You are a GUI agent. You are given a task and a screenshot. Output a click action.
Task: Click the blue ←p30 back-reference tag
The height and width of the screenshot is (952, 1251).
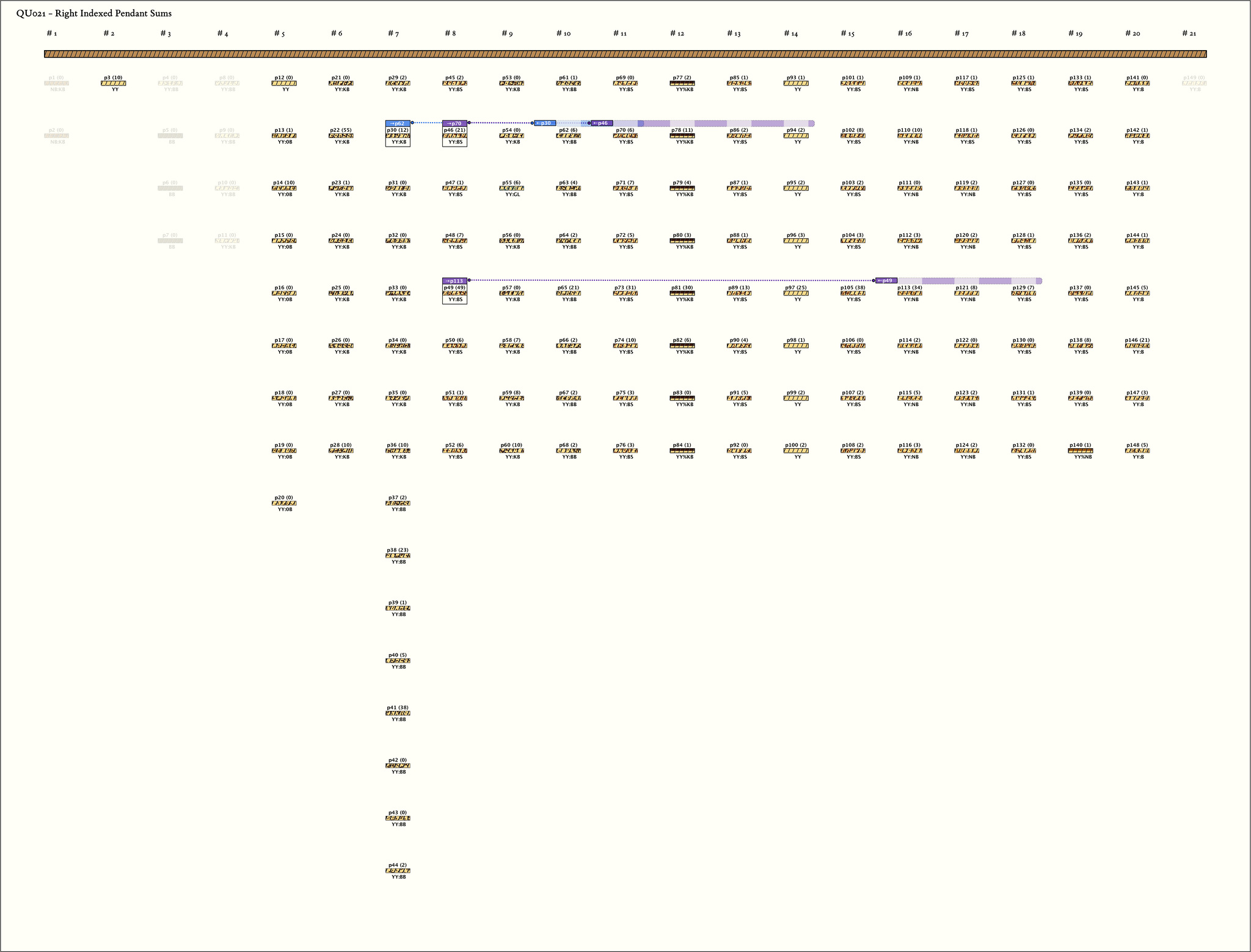[x=545, y=123]
